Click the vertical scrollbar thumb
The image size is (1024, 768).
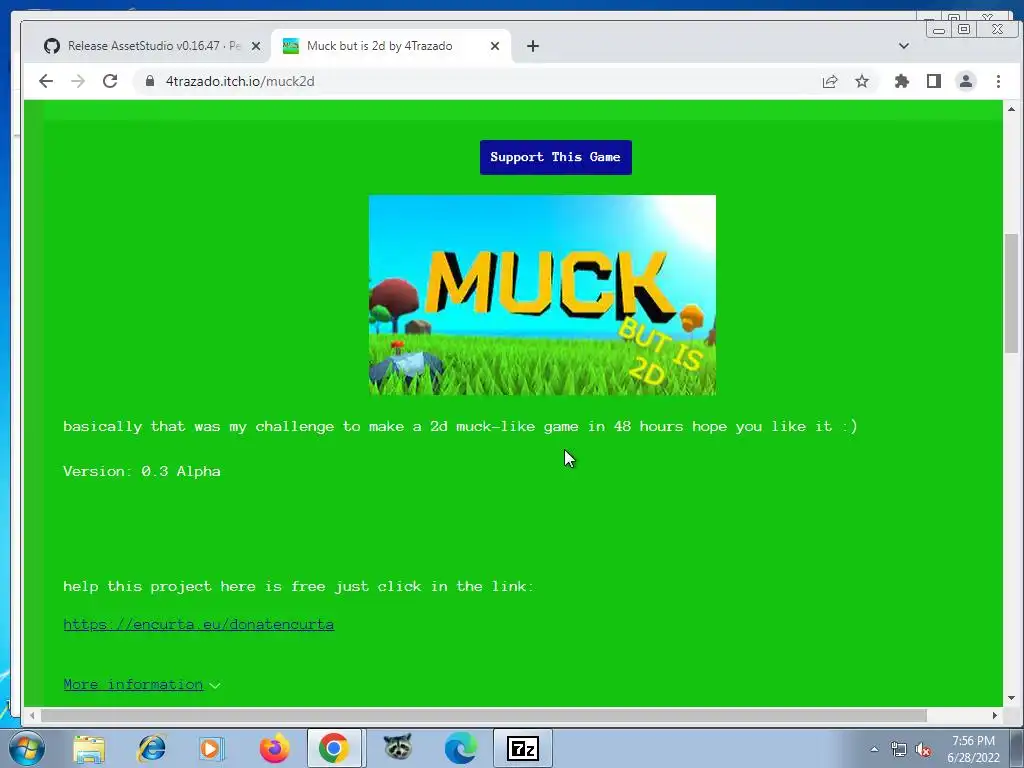1011,294
